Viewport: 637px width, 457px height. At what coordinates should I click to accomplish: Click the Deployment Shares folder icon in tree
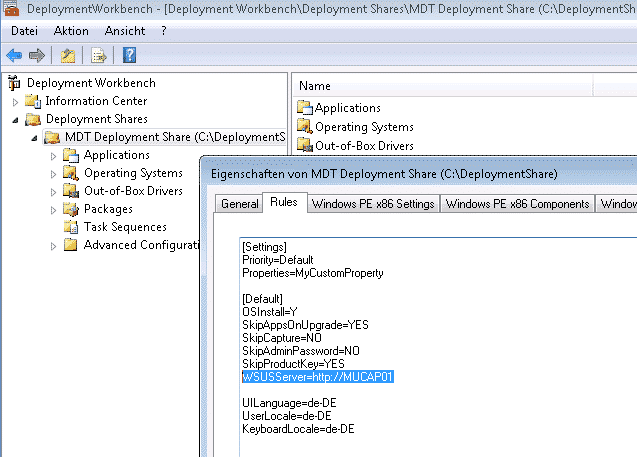tap(33, 119)
